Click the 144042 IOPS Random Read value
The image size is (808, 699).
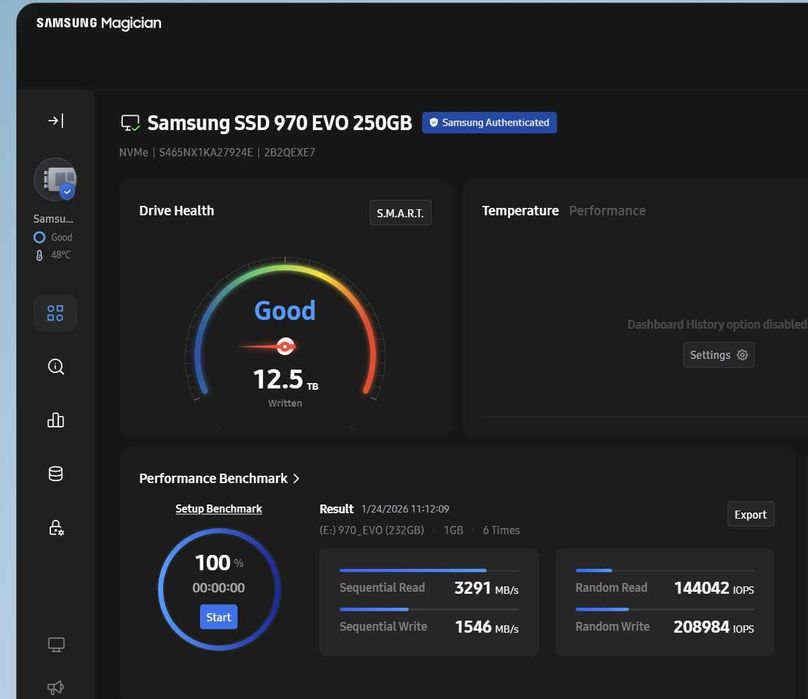tap(714, 588)
